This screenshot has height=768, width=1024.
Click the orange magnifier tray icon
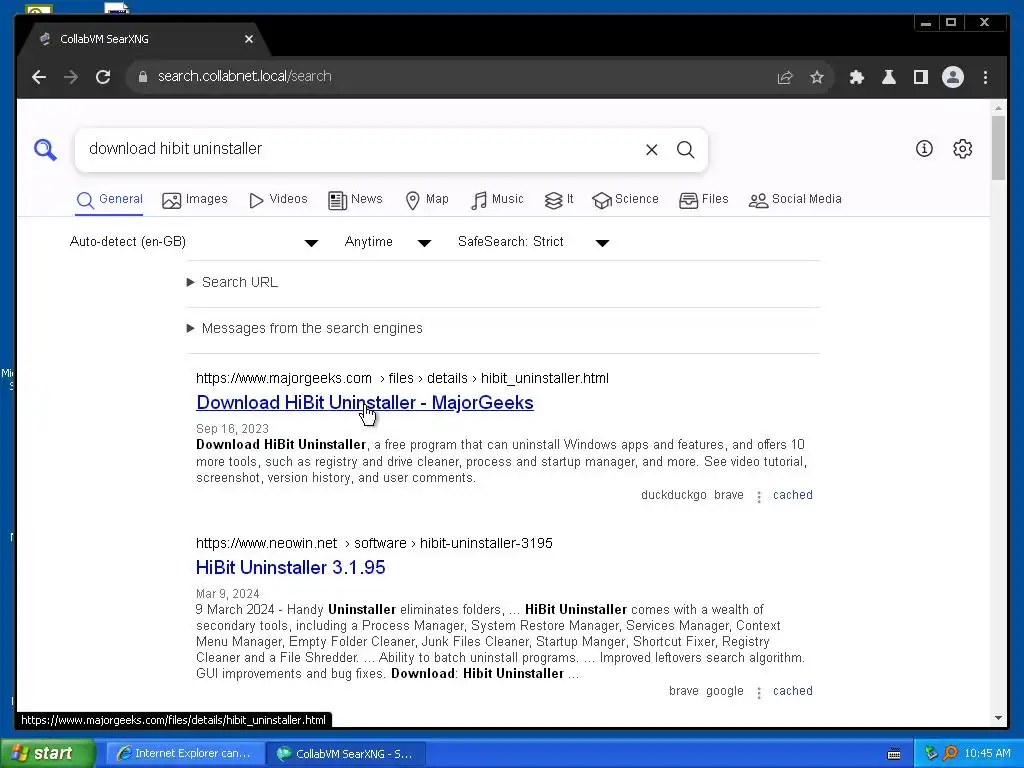950,754
